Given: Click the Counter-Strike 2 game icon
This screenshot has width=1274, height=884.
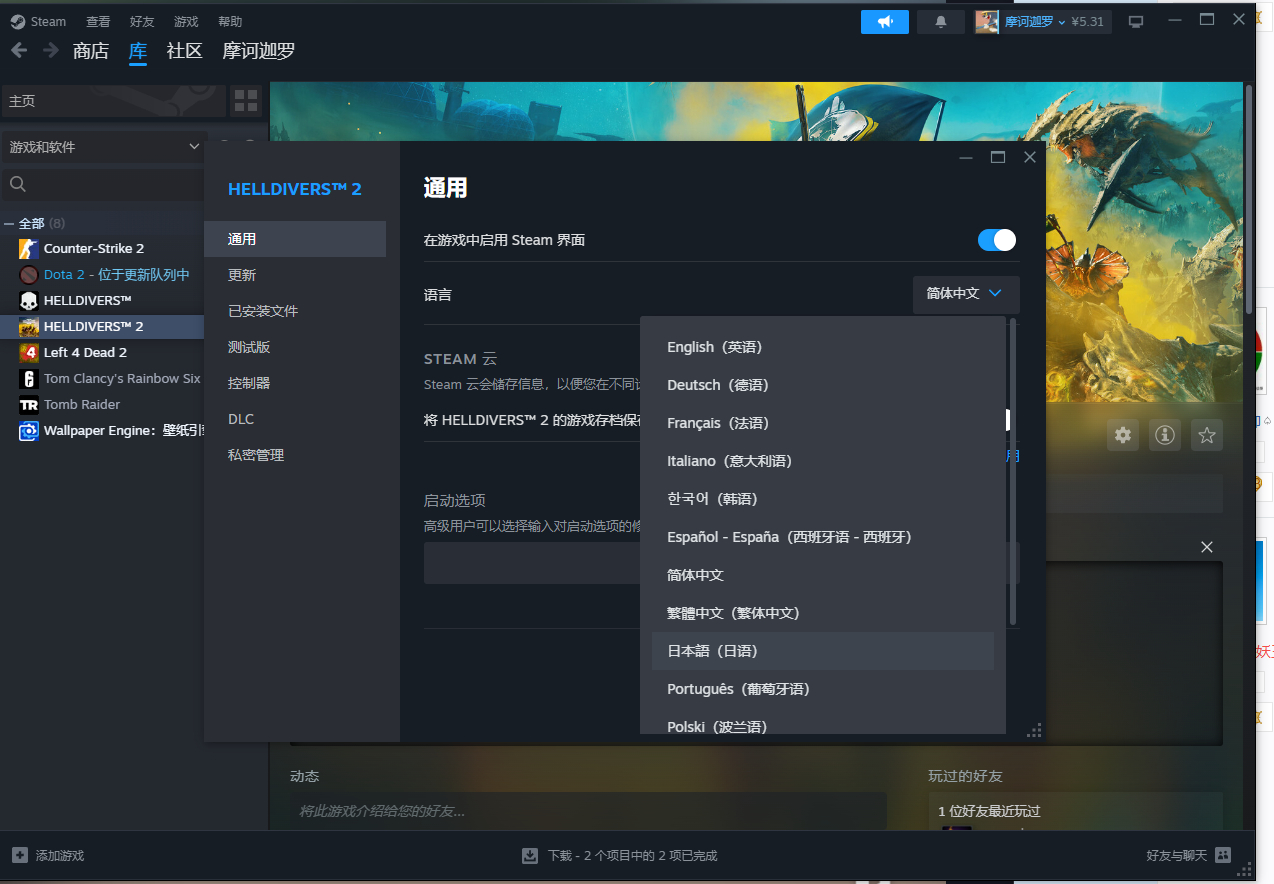Looking at the screenshot, I should (x=29, y=248).
